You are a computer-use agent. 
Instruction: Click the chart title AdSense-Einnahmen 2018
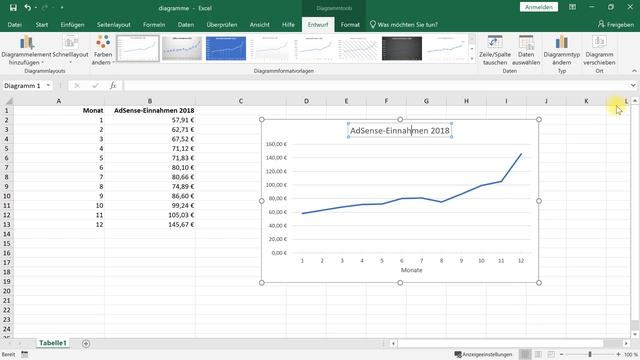pyautogui.click(x=400, y=131)
